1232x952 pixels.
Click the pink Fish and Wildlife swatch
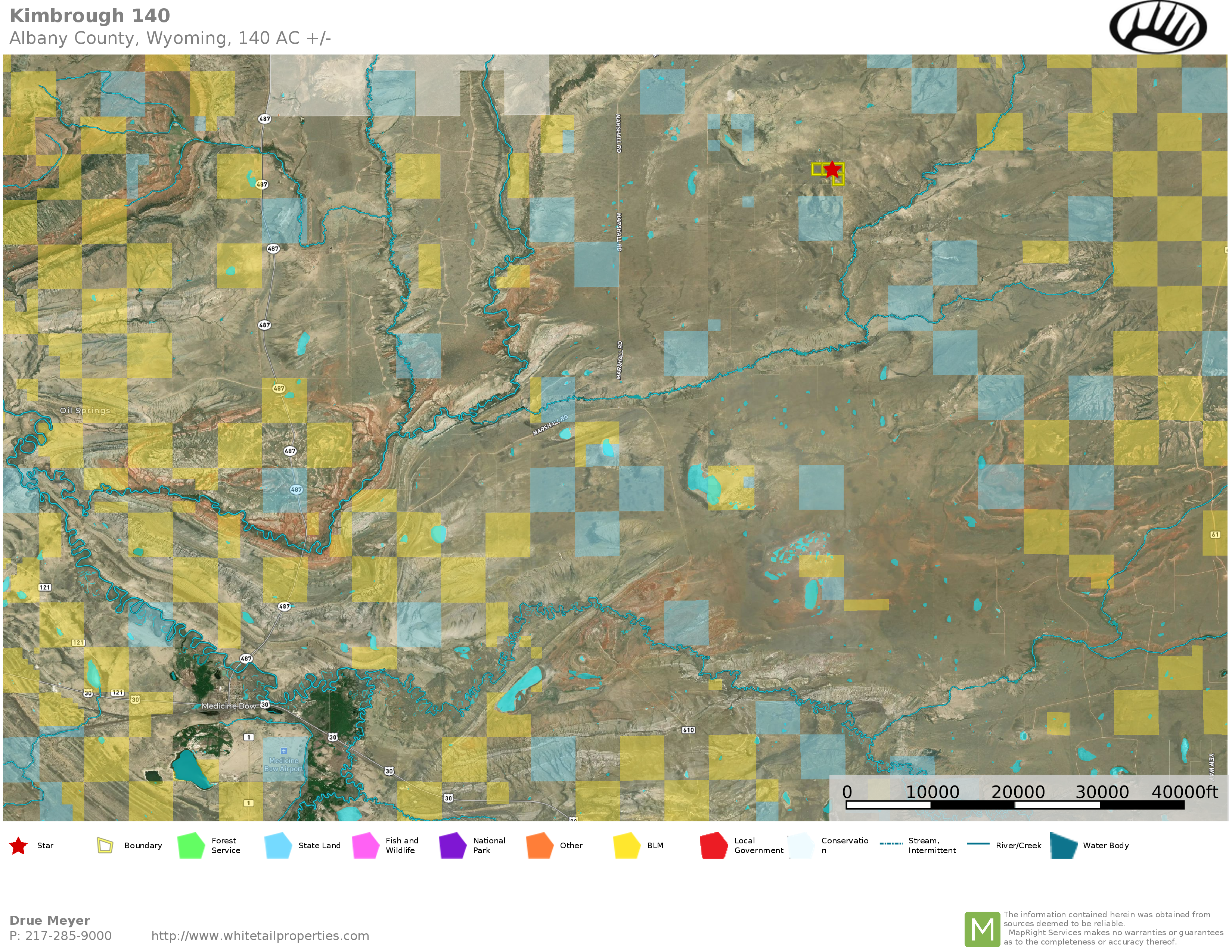pyautogui.click(x=366, y=845)
